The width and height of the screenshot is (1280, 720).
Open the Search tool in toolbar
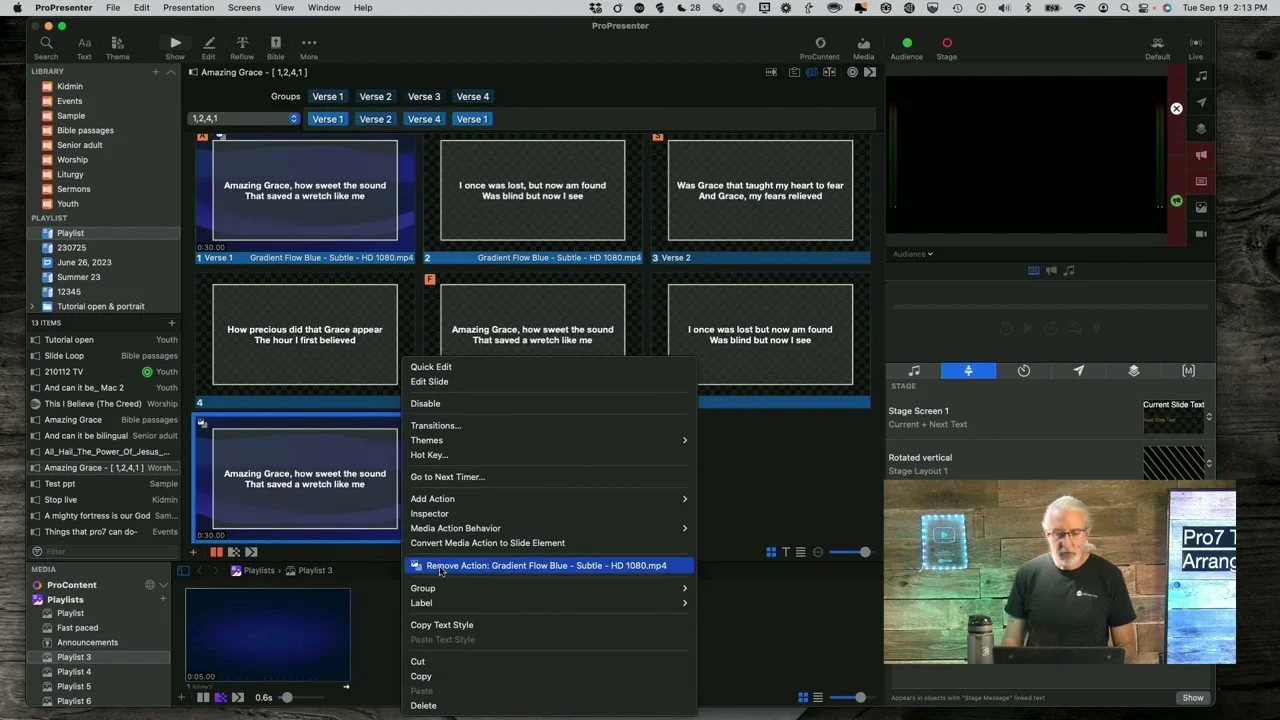point(46,43)
